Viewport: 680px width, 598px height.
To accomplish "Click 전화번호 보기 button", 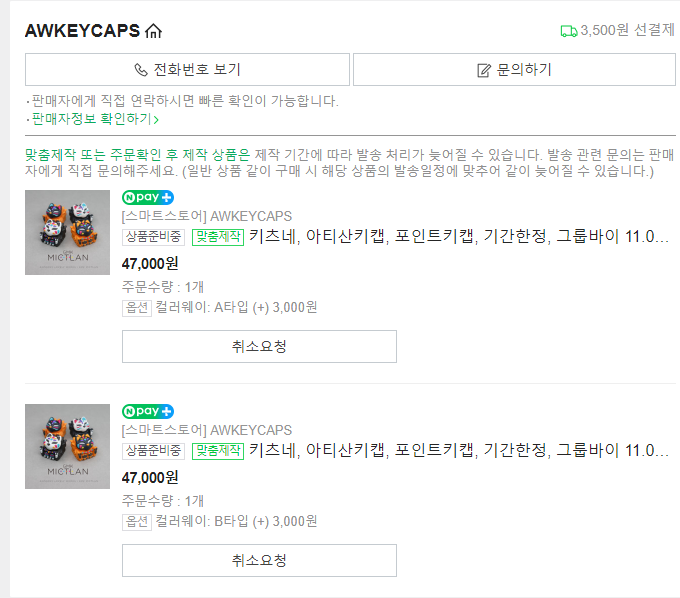I will pyautogui.click(x=187, y=70).
